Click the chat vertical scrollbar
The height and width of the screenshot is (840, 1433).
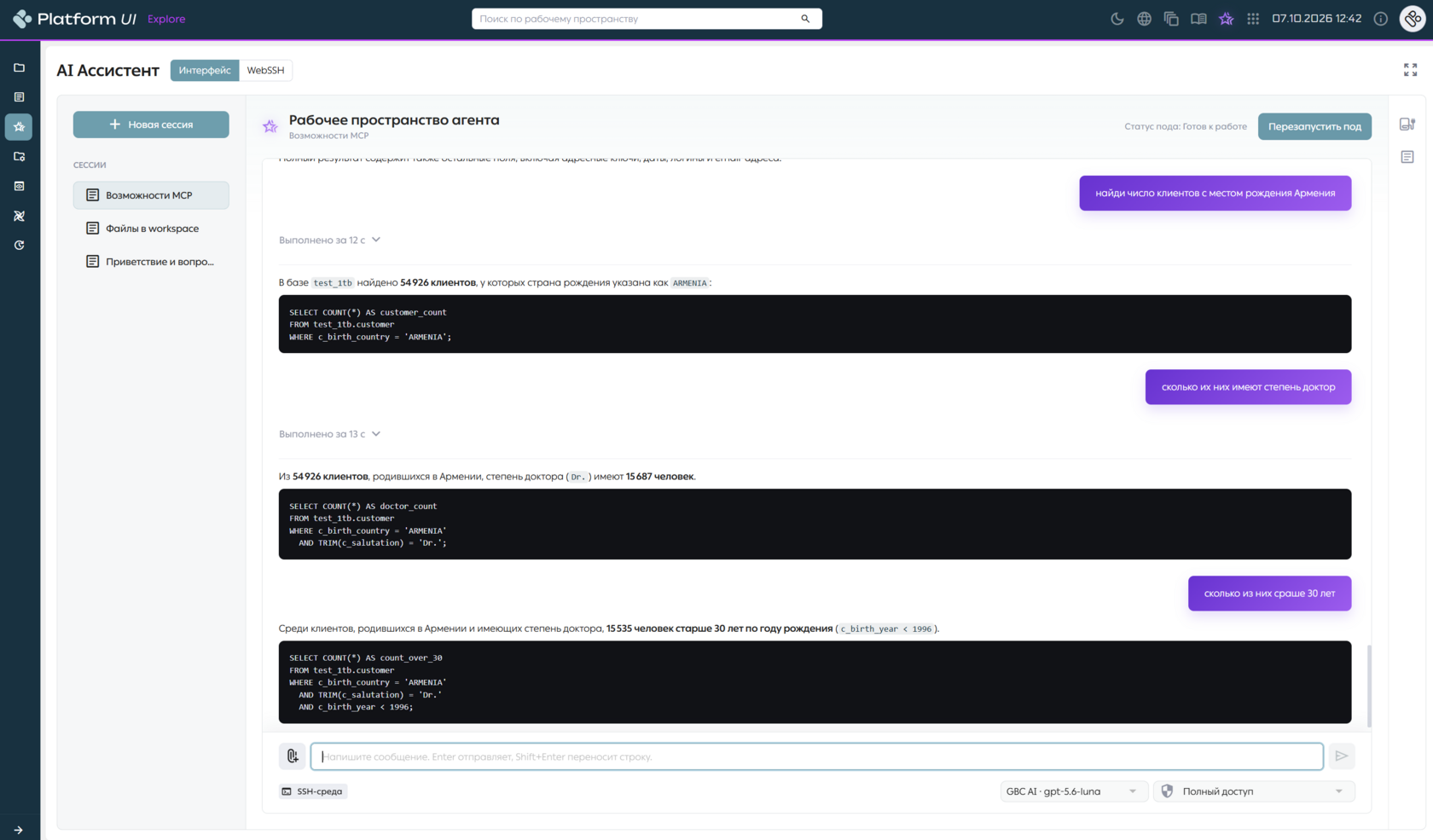(x=1369, y=686)
